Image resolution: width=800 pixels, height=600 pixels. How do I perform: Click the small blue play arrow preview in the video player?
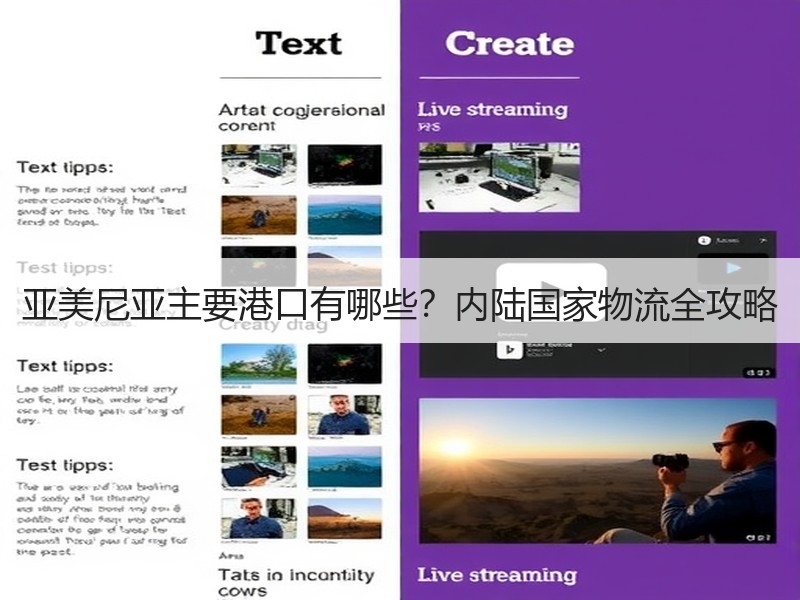(x=733, y=268)
